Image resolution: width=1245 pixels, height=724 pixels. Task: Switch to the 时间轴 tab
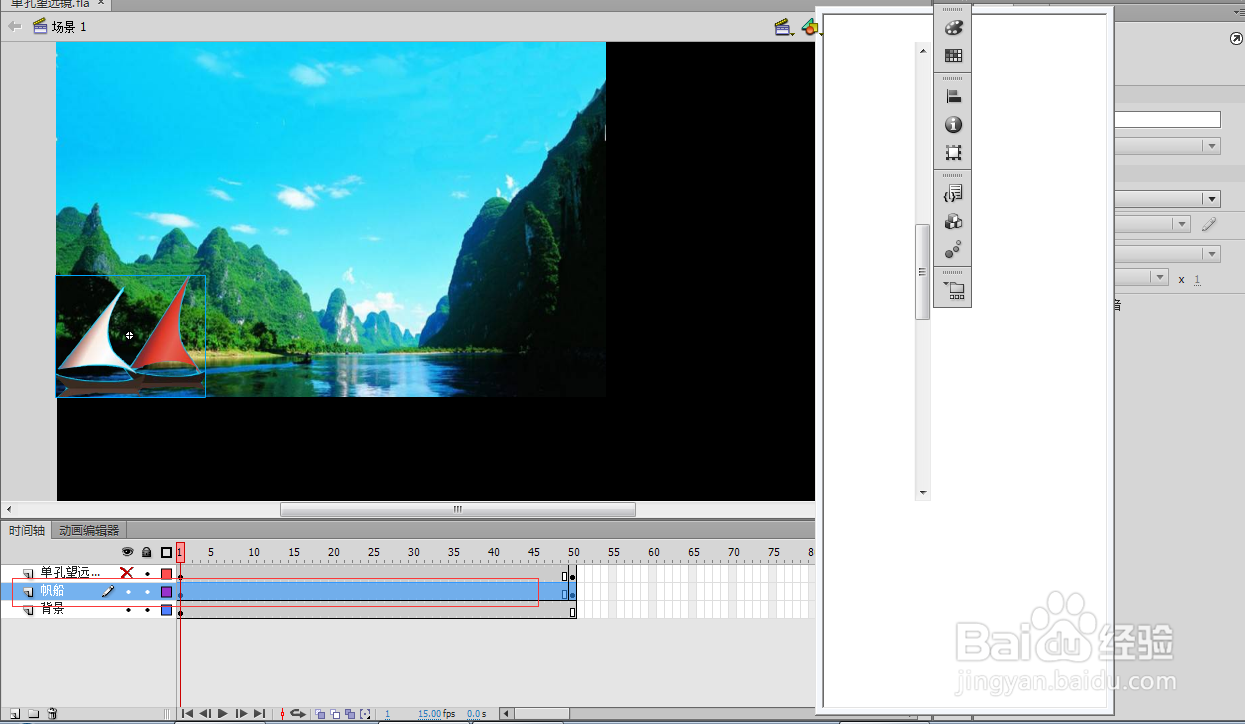click(26, 530)
